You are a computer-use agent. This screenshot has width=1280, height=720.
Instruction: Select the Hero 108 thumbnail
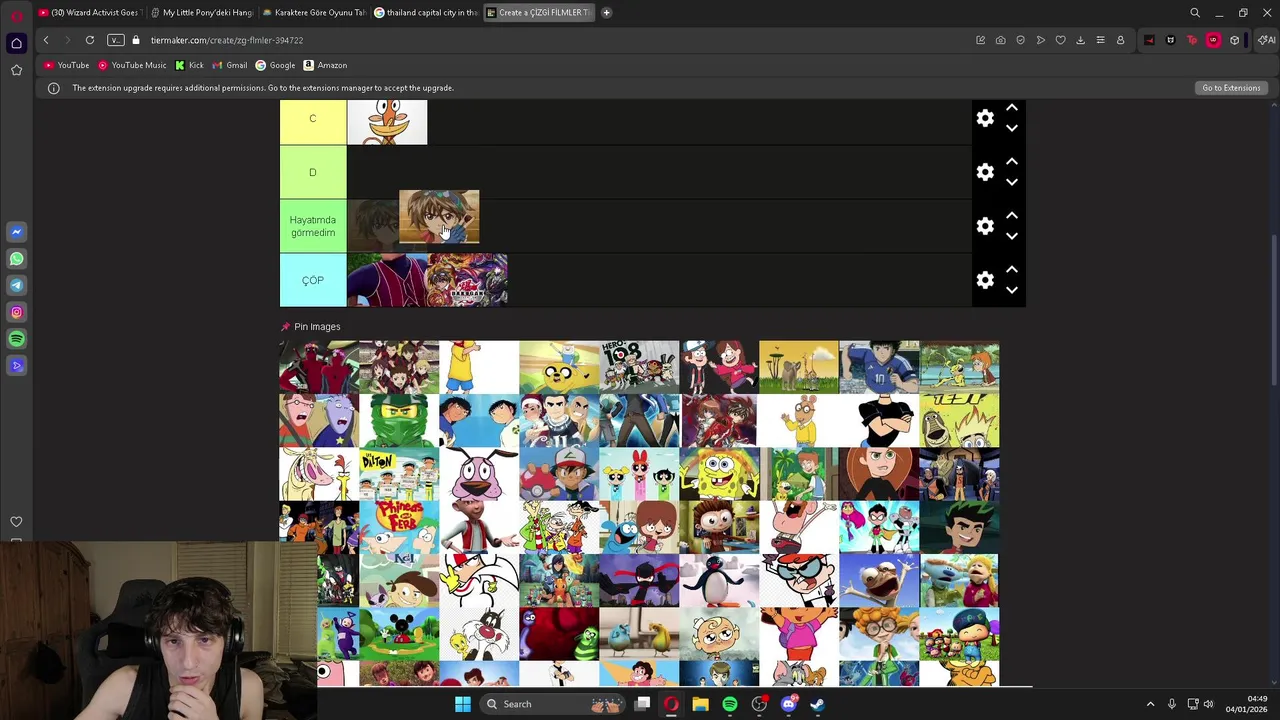(x=639, y=367)
